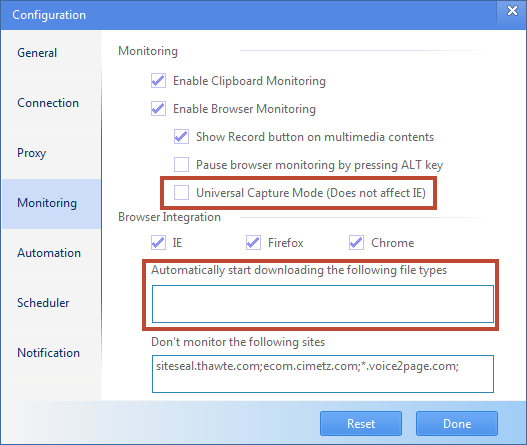This screenshot has width=527, height=445.
Task: Open the Scheduler tab
Action: [x=43, y=303]
